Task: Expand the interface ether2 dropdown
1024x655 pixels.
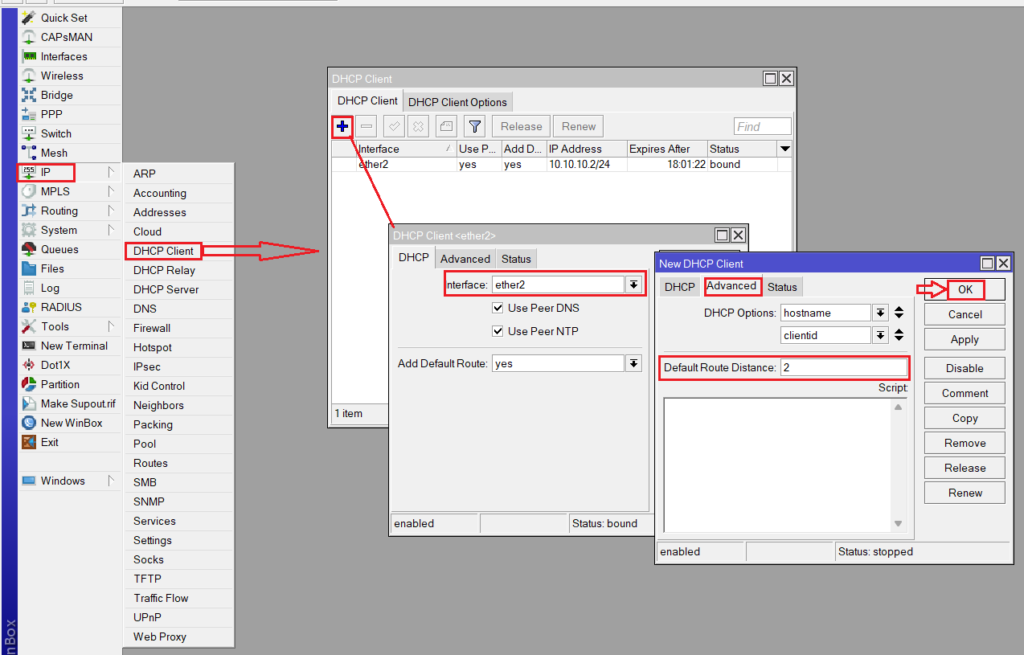Action: 633,285
